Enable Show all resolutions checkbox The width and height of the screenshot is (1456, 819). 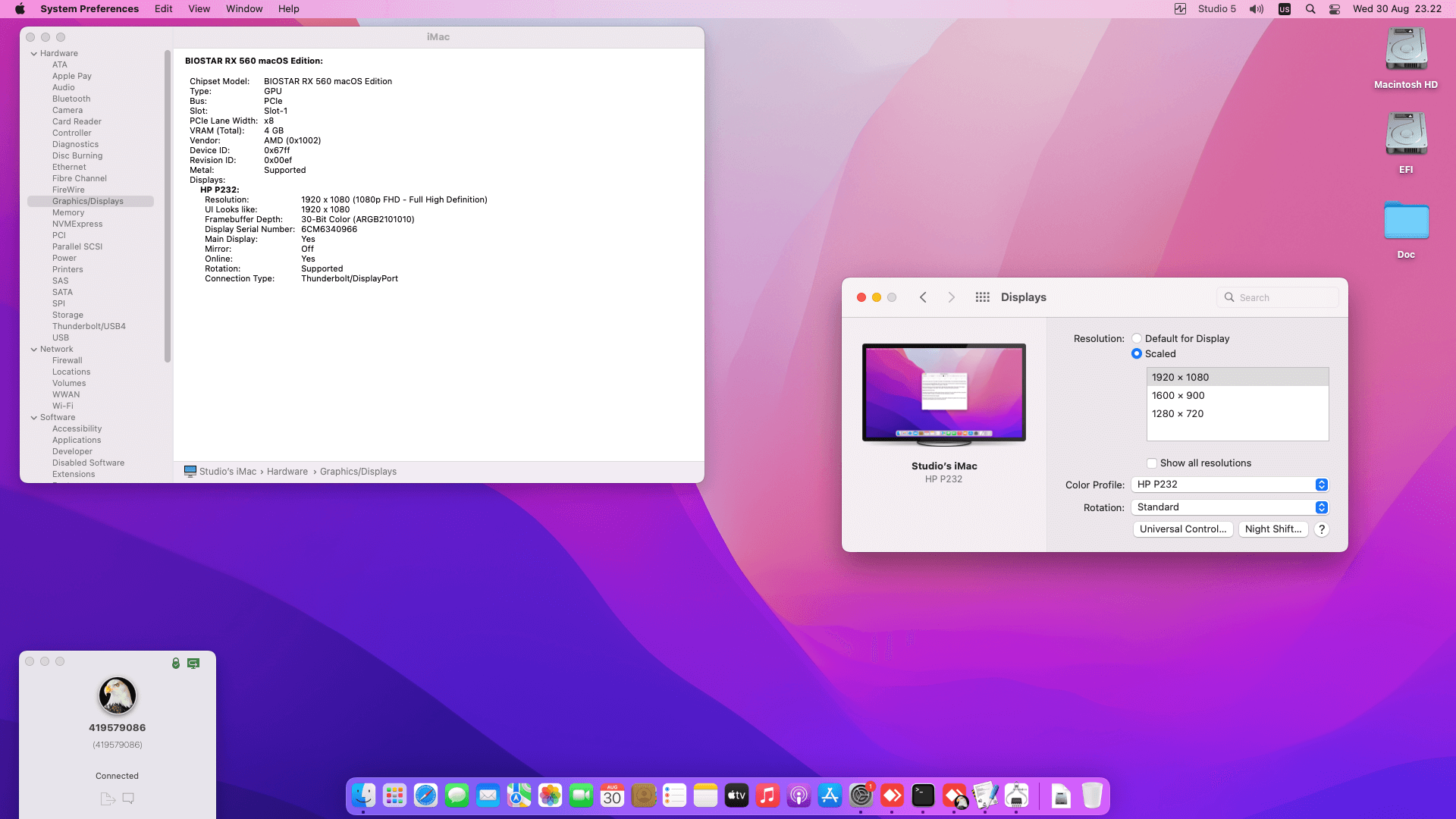(x=1152, y=463)
